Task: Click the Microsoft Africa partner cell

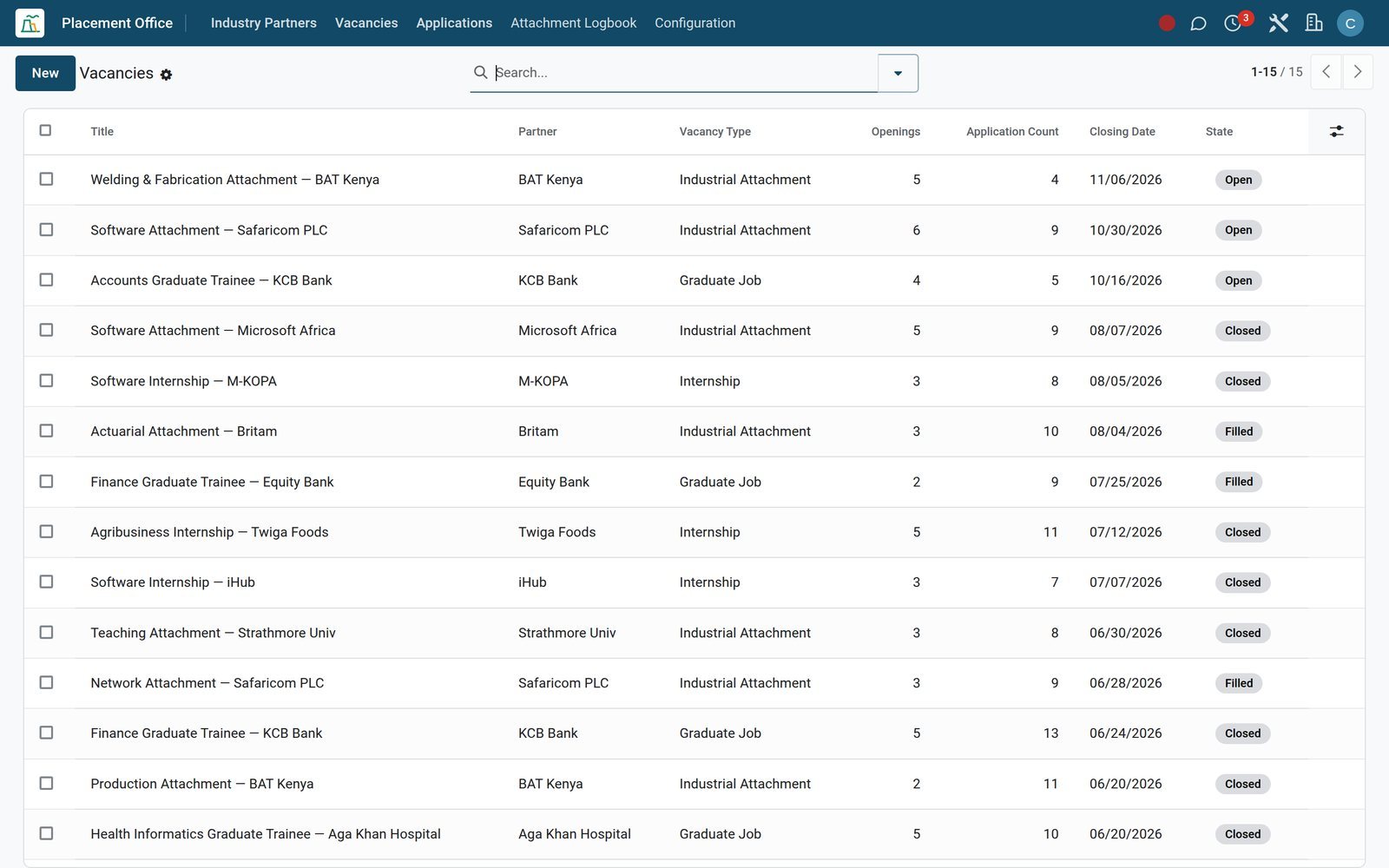Action: click(567, 331)
